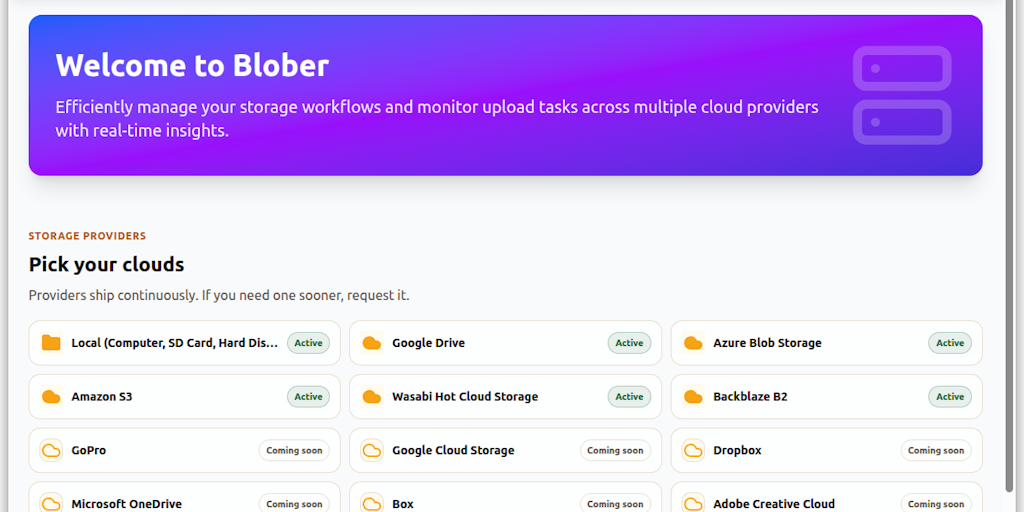Click the Providers ship continuously description text
This screenshot has height=512, width=1024.
(x=219, y=295)
